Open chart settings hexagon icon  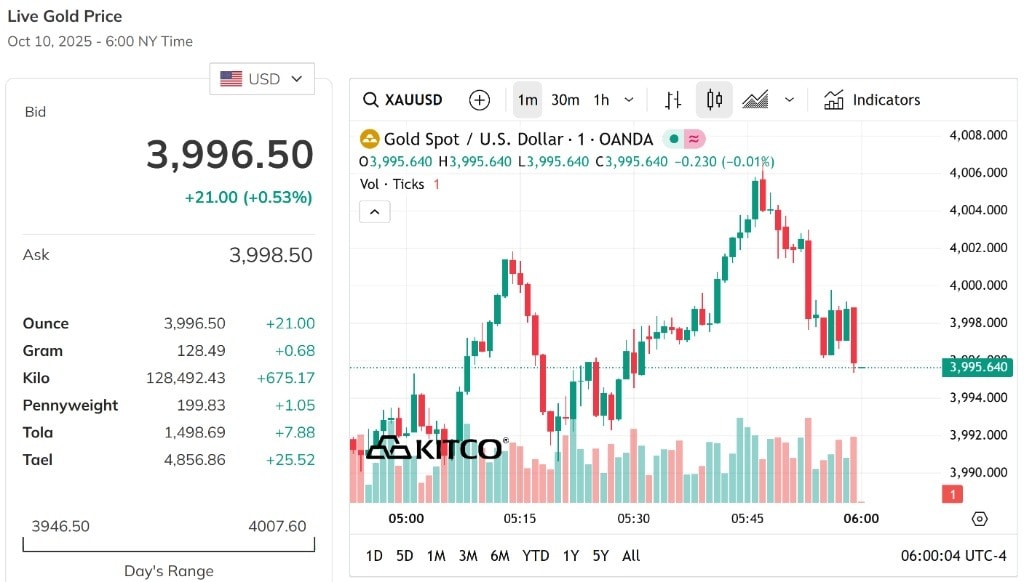(x=980, y=519)
